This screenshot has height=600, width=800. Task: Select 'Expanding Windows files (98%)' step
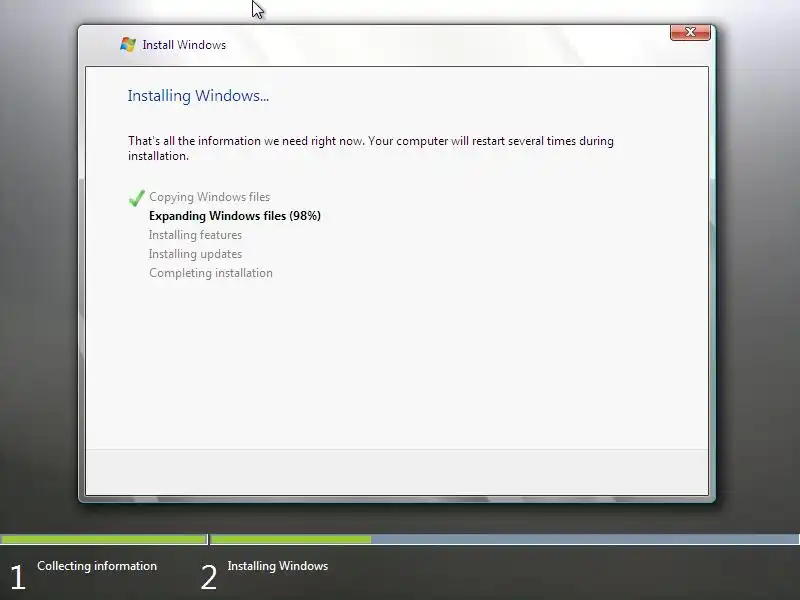pyautogui.click(x=235, y=216)
